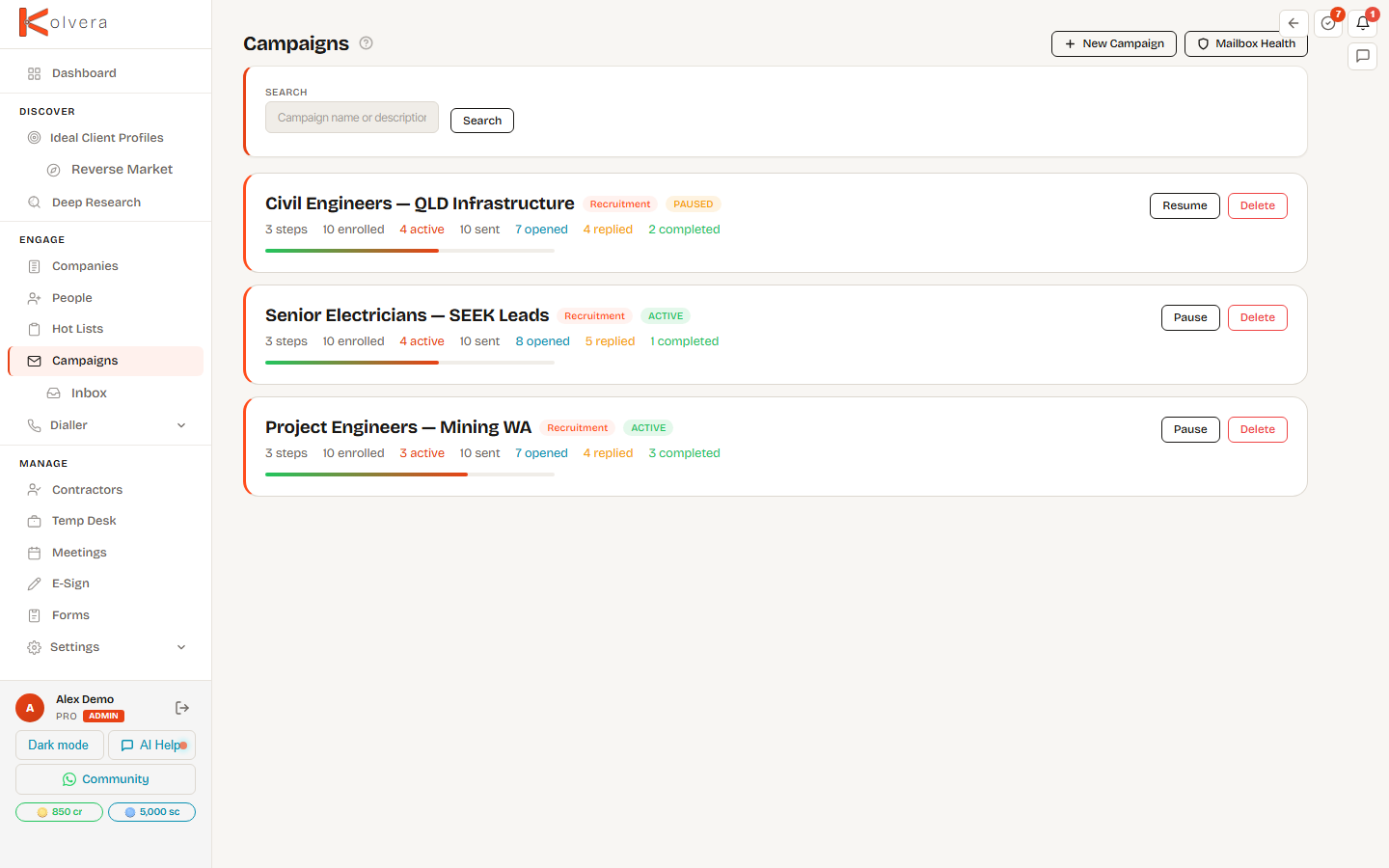Delete the Project Engineers campaign
Image resolution: width=1389 pixels, height=868 pixels.
[1258, 429]
